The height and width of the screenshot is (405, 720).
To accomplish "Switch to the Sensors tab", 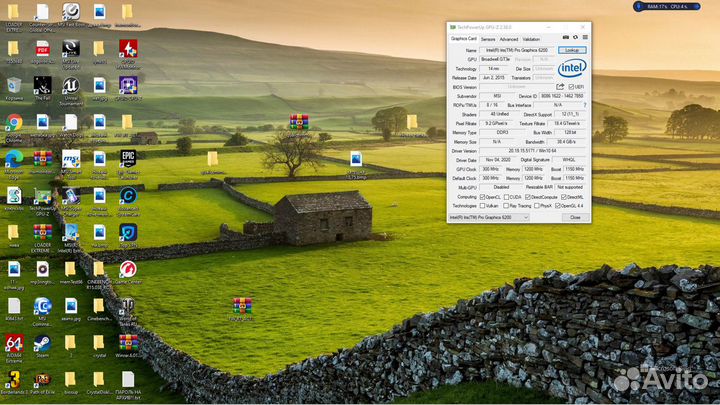I will 488,39.
